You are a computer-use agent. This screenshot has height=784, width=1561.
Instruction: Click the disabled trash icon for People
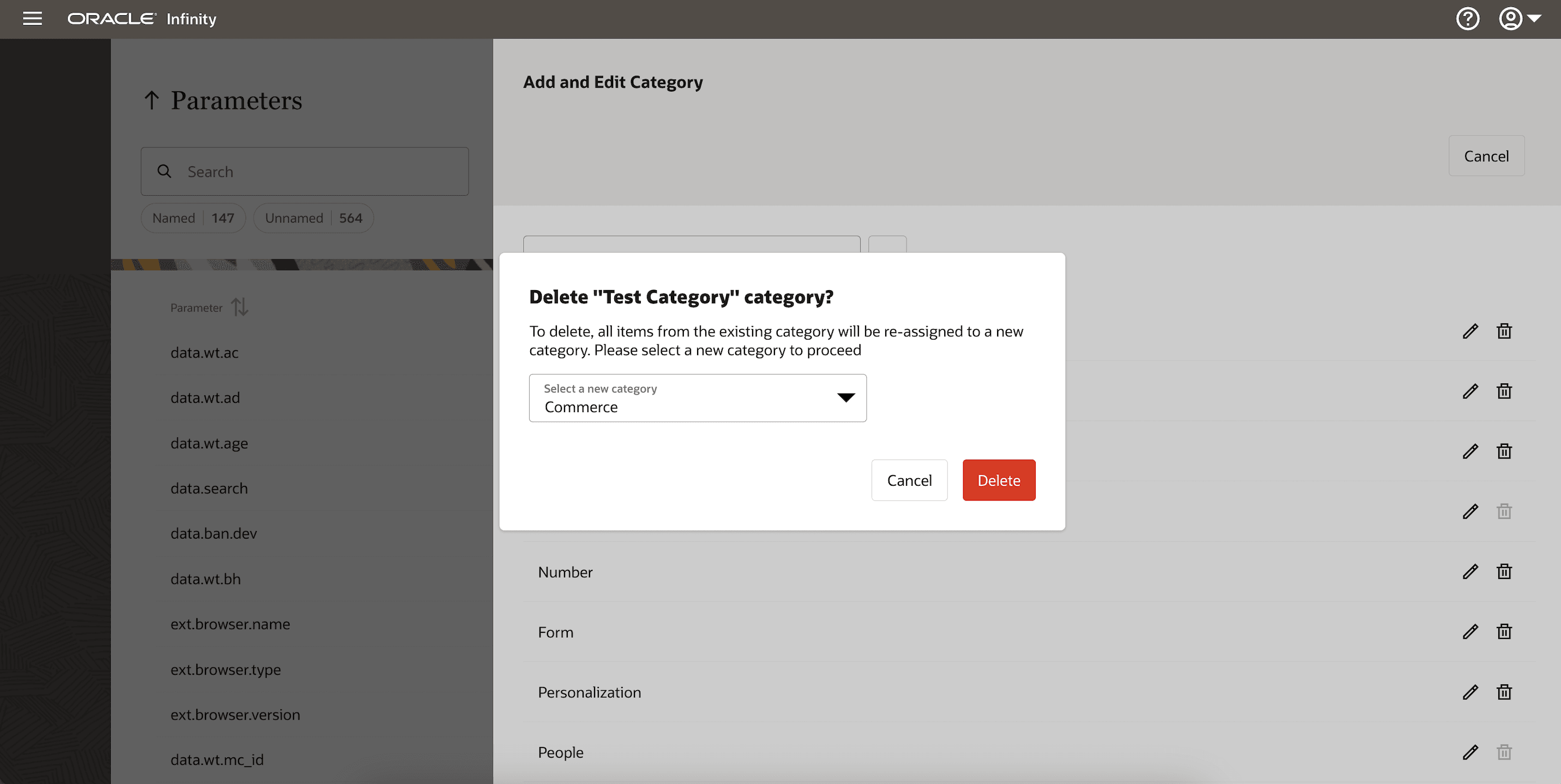1504,752
